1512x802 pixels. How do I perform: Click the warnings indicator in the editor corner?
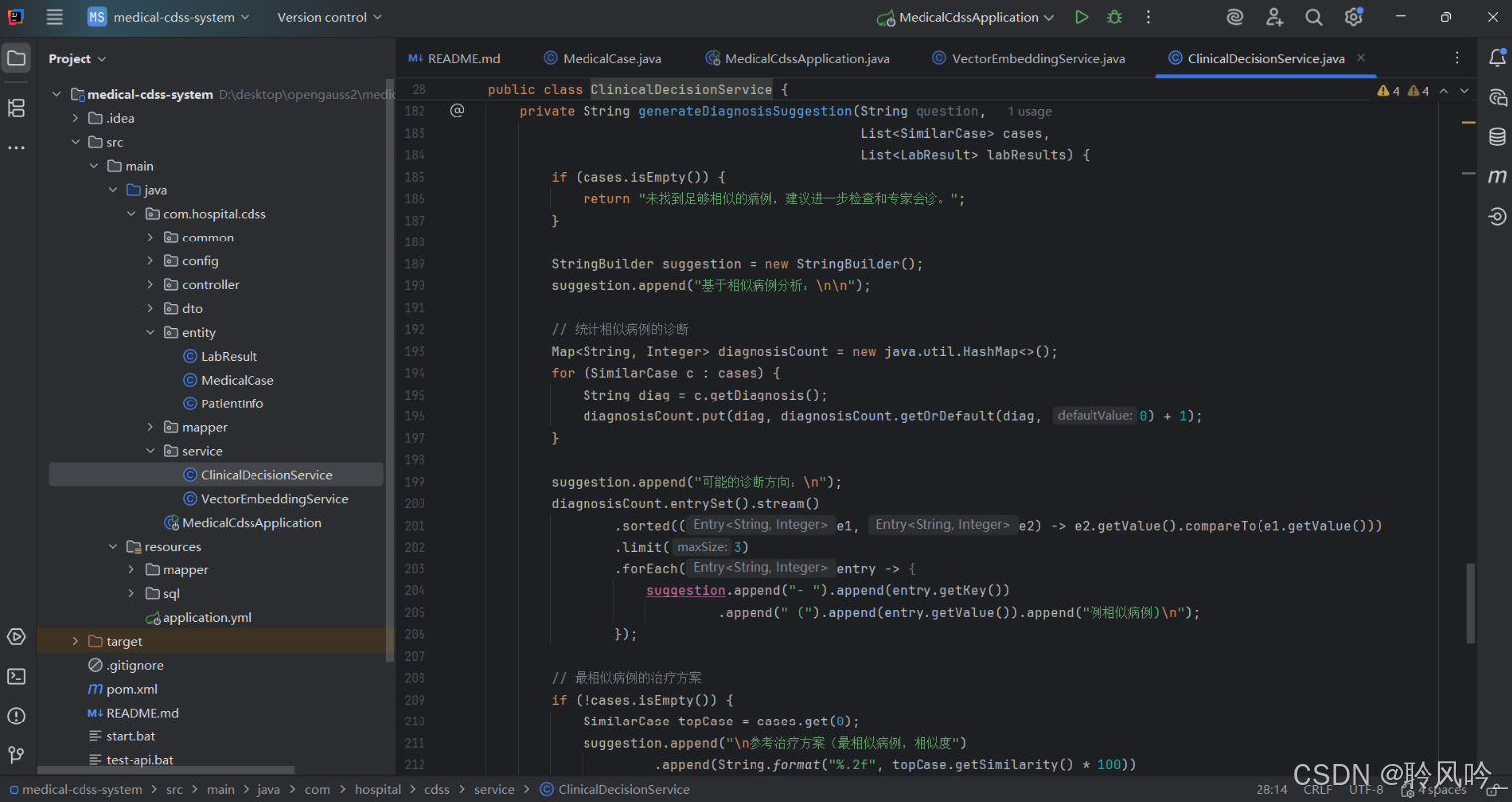tap(1403, 91)
